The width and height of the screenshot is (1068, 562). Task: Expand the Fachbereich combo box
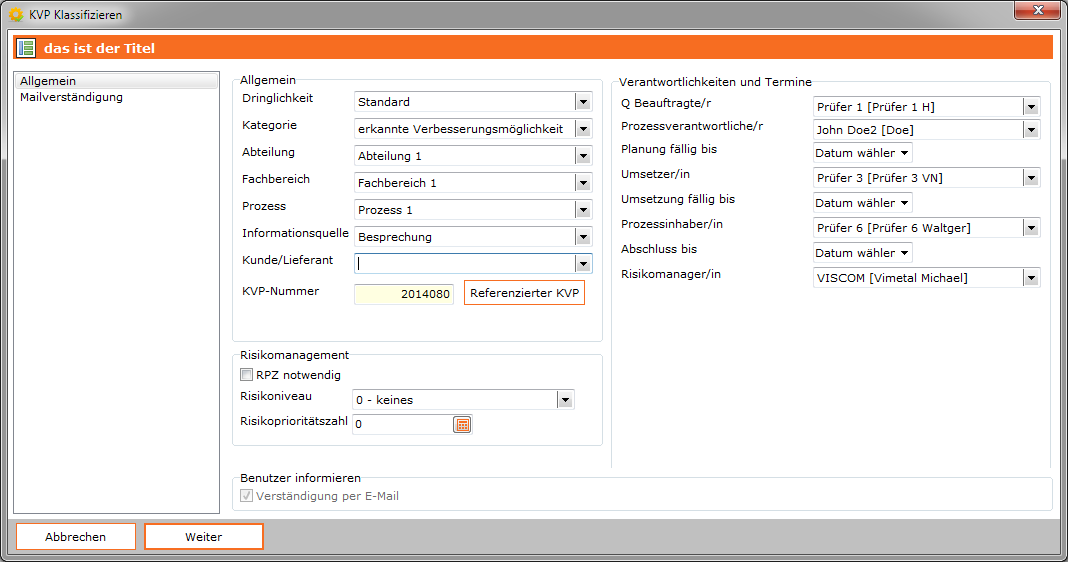coord(583,183)
